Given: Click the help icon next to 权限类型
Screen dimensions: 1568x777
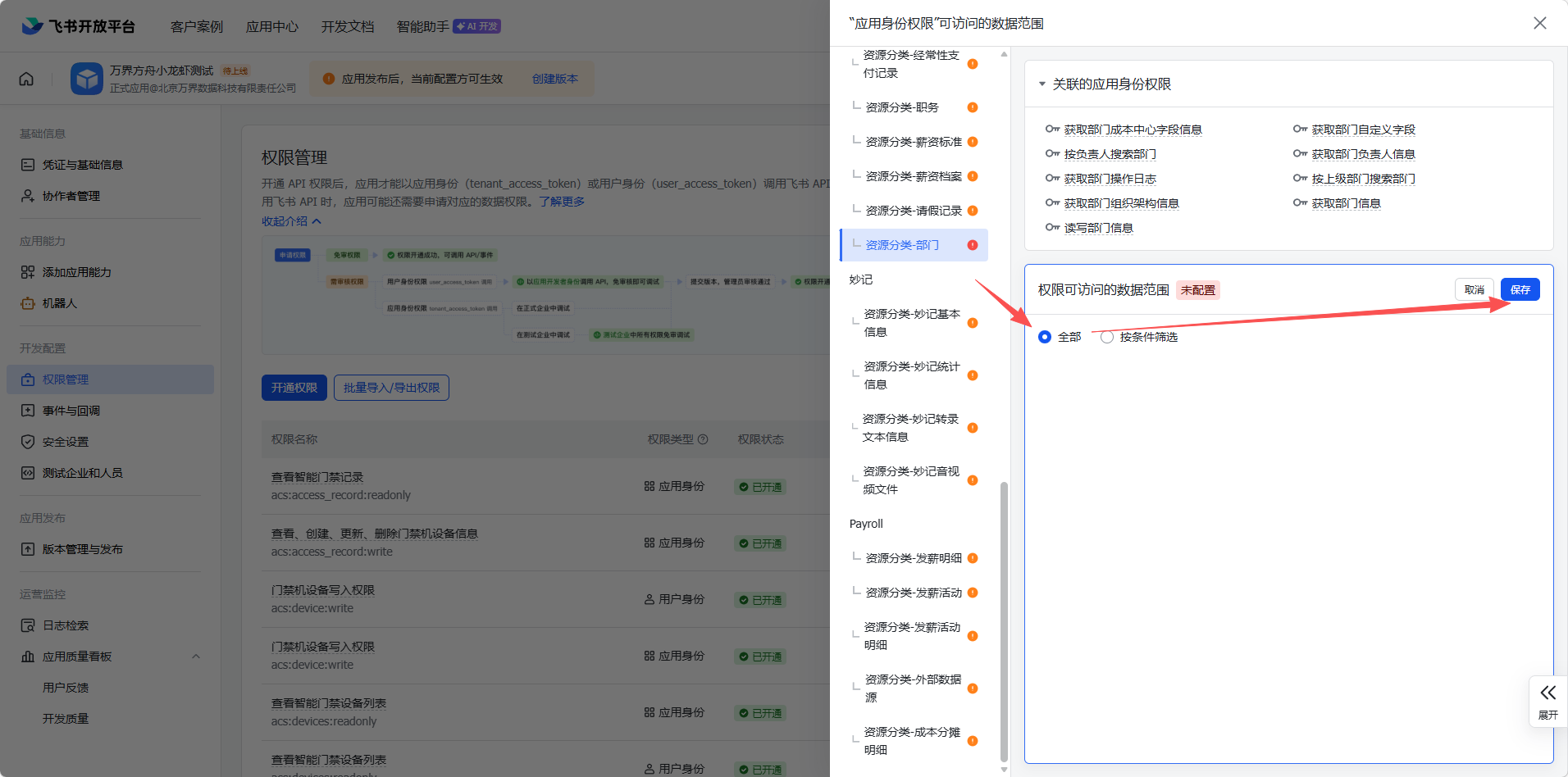Looking at the screenshot, I should (x=703, y=439).
